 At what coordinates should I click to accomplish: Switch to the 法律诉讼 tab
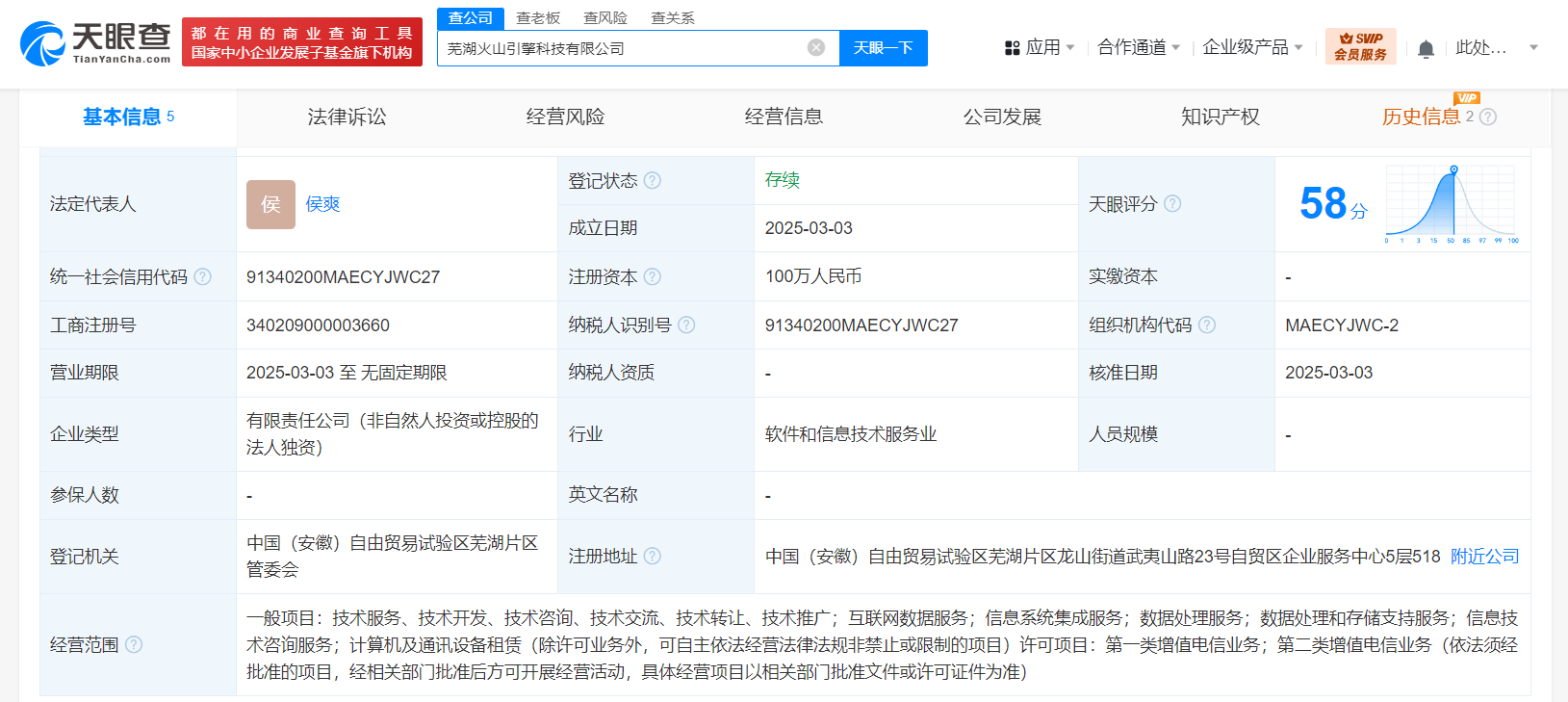click(x=347, y=117)
